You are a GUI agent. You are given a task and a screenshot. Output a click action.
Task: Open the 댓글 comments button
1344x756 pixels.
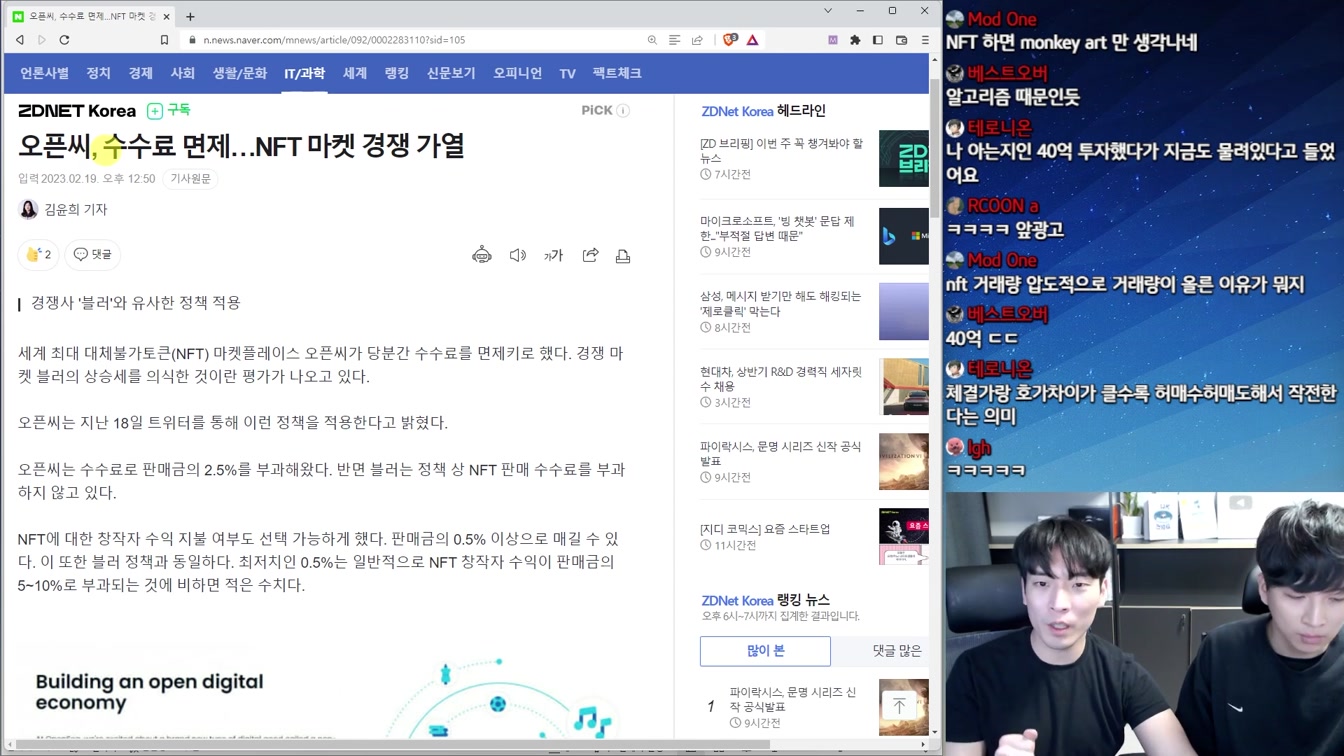coord(93,255)
